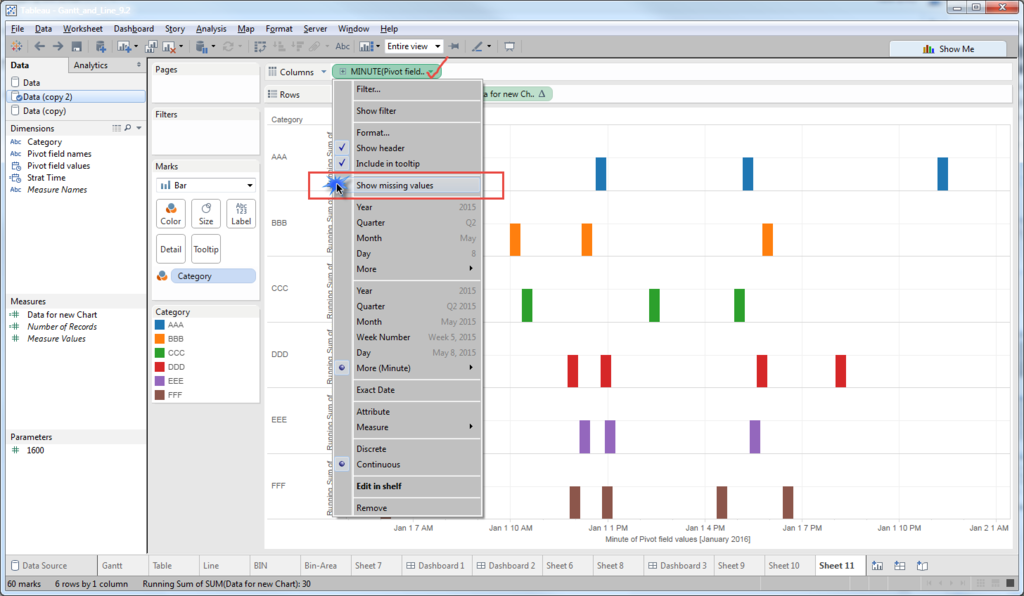This screenshot has width=1024, height=596.
Task: Click the new story icon in the tab bar
Action: pos(922,566)
